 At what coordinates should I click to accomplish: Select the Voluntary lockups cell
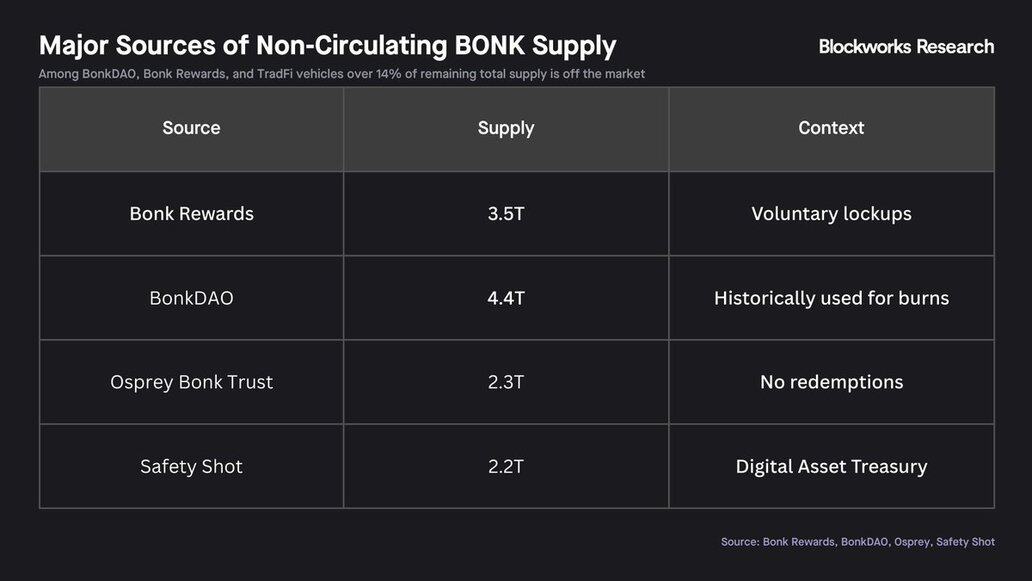point(831,214)
